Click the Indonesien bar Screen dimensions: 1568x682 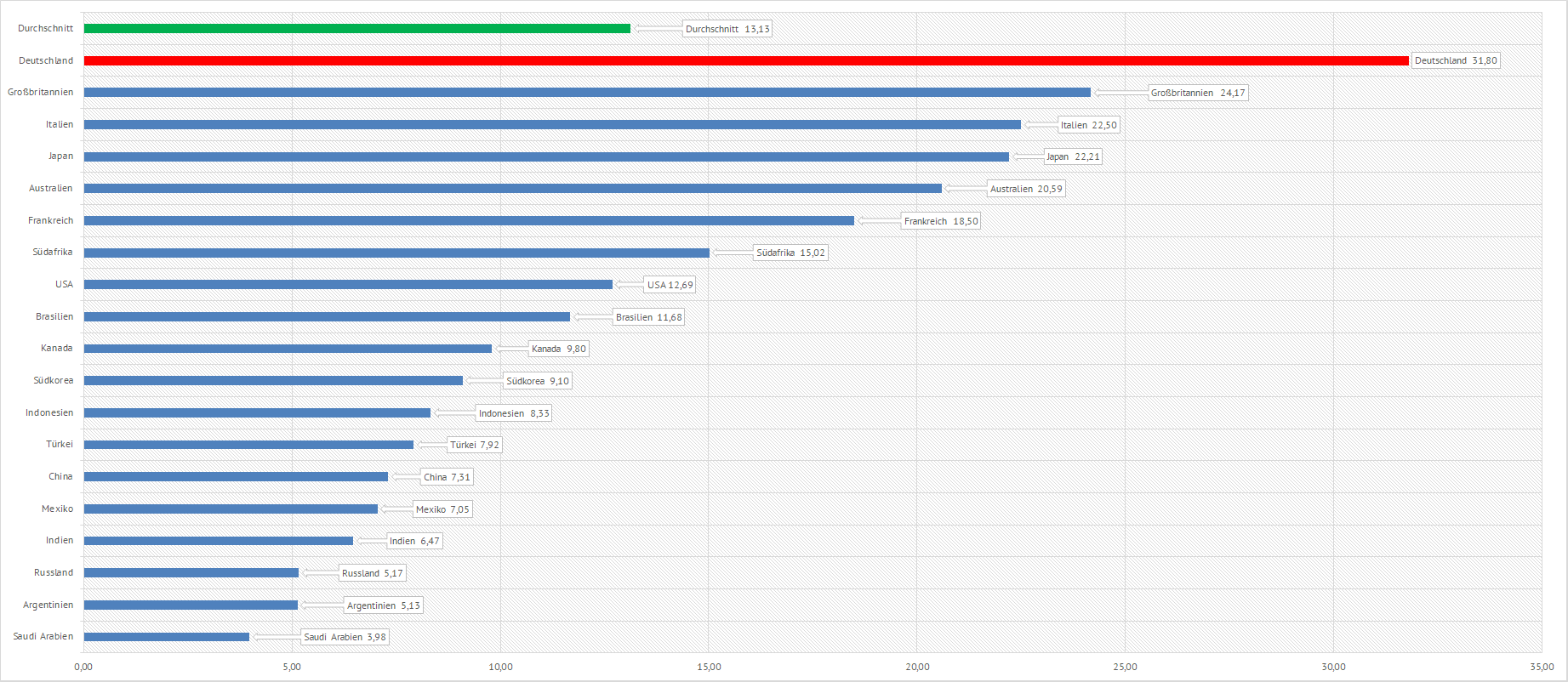click(x=257, y=412)
